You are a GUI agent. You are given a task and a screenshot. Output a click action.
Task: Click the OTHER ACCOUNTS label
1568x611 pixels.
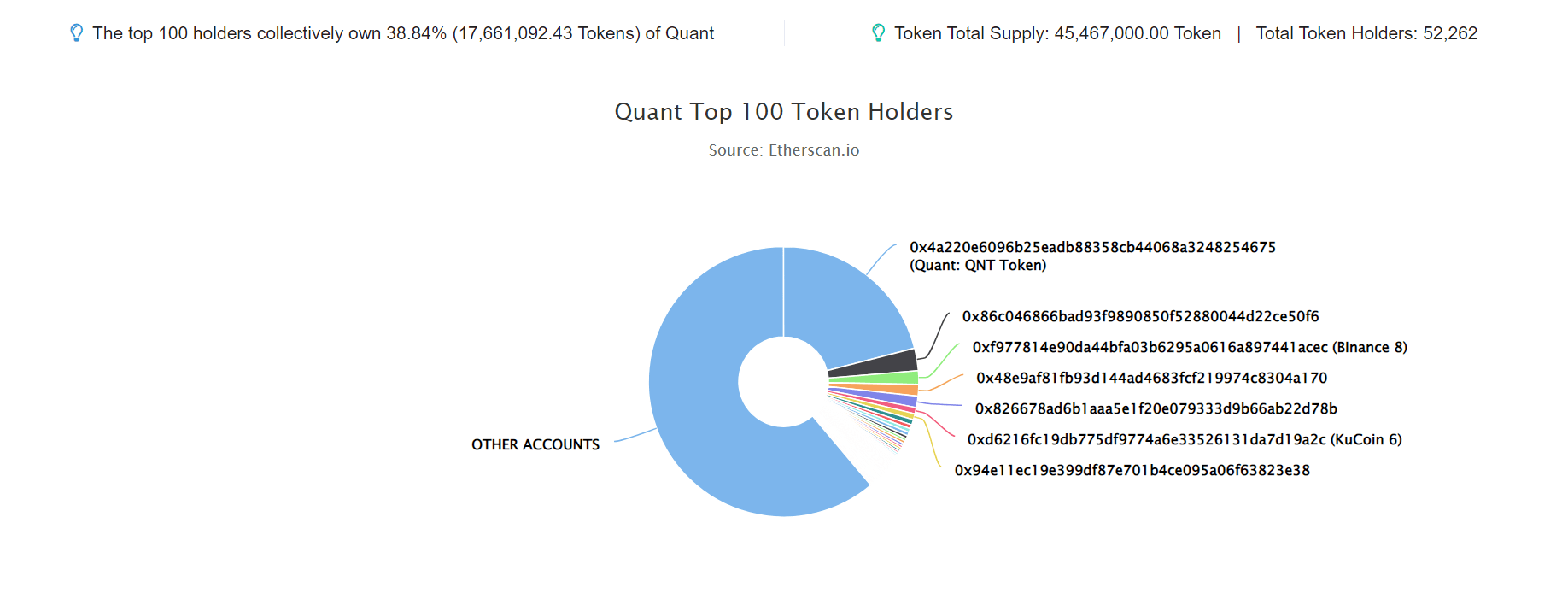535,444
